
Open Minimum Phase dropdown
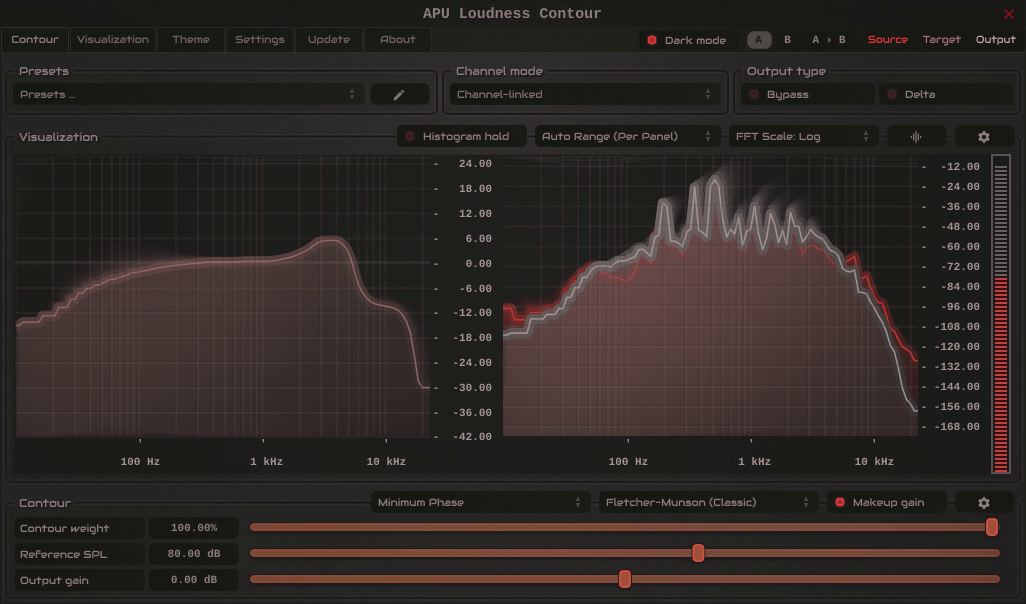(480, 502)
